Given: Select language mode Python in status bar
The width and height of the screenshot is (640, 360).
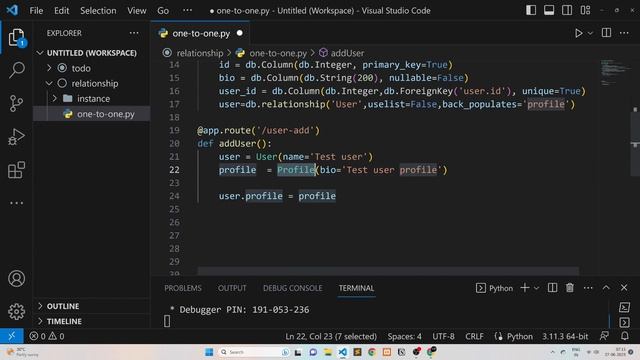Looking at the screenshot, I should (x=520, y=336).
